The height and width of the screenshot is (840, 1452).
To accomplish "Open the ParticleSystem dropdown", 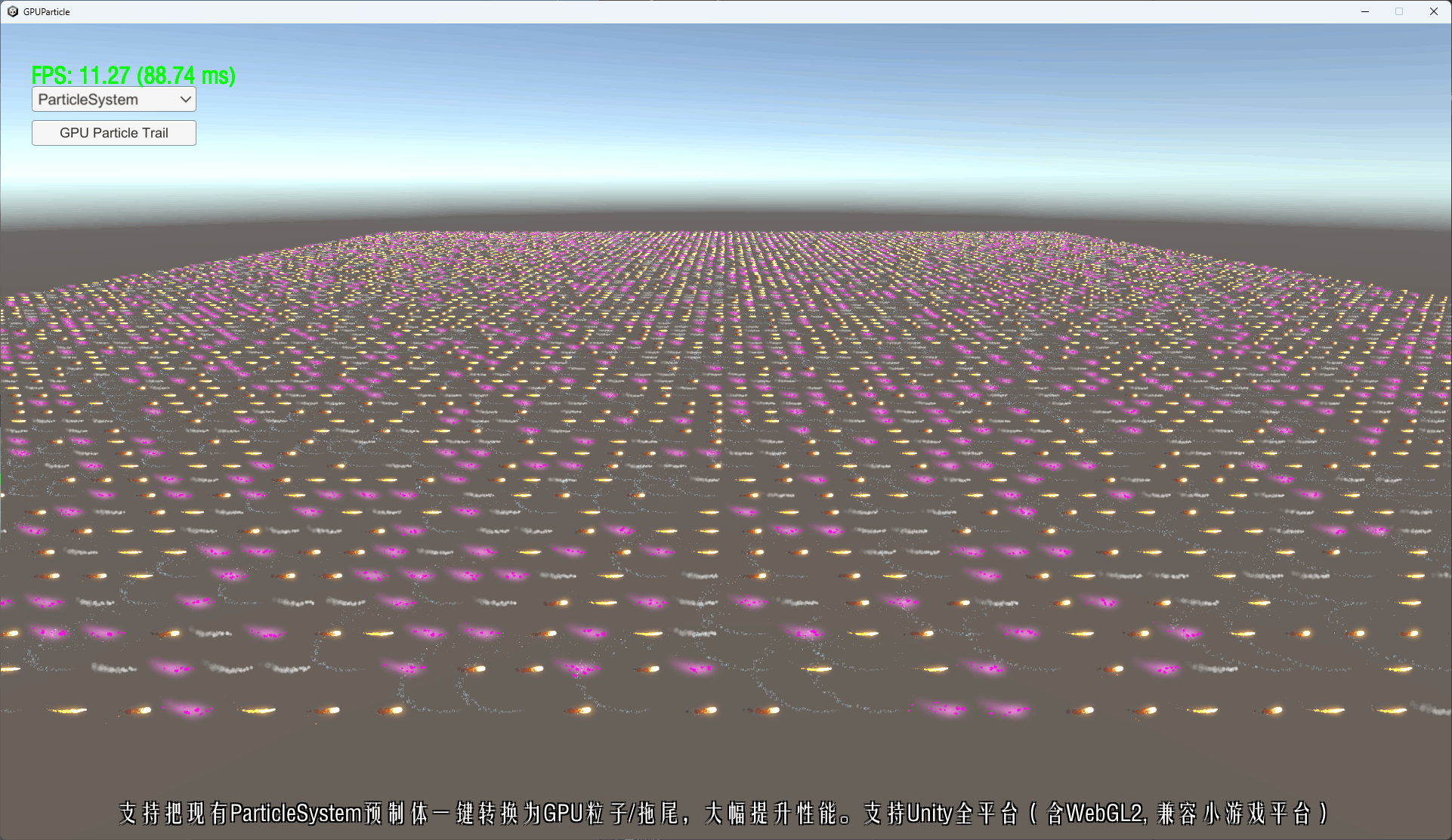I will 114,100.
